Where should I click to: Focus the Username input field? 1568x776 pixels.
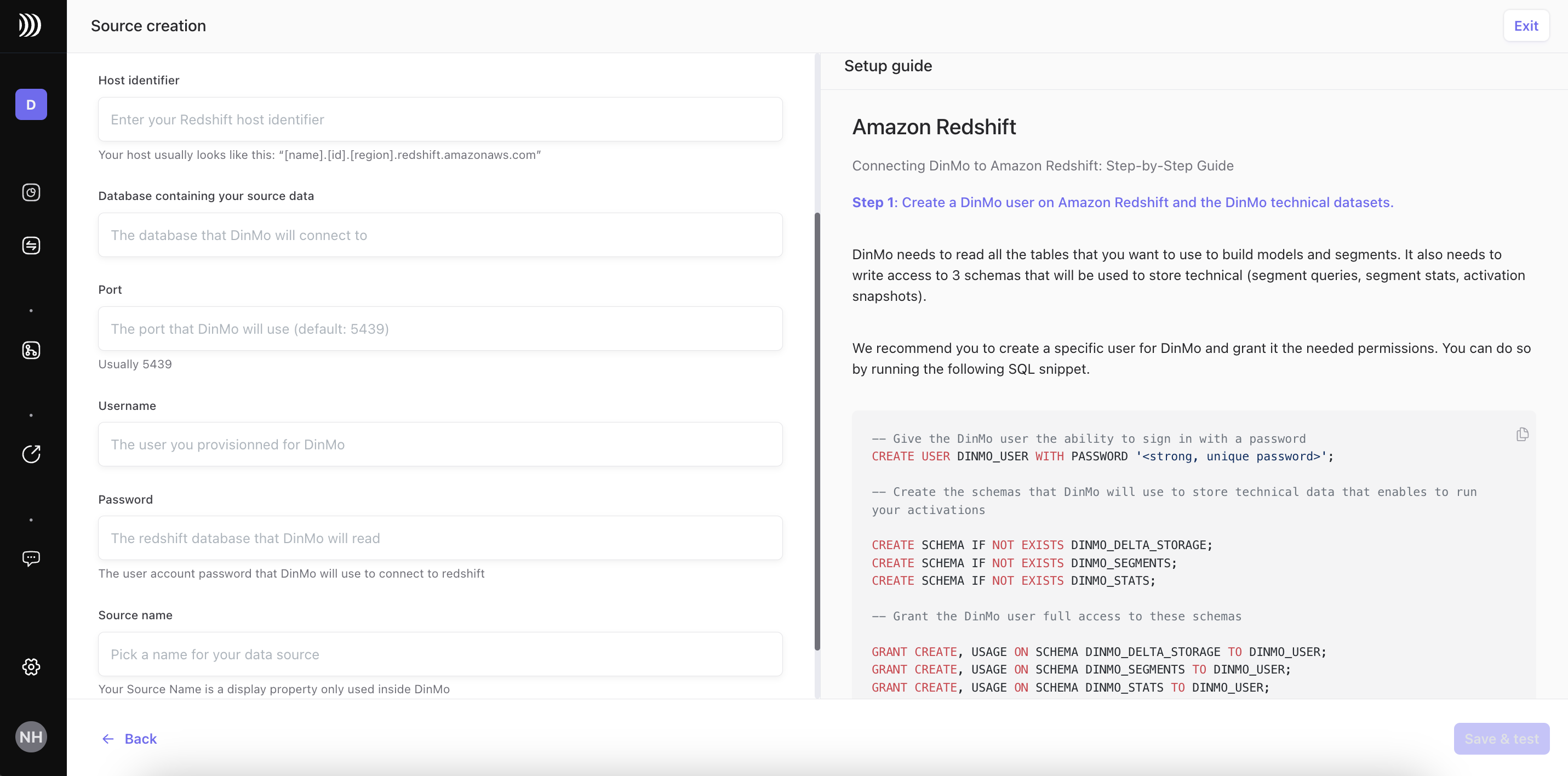pyautogui.click(x=440, y=444)
